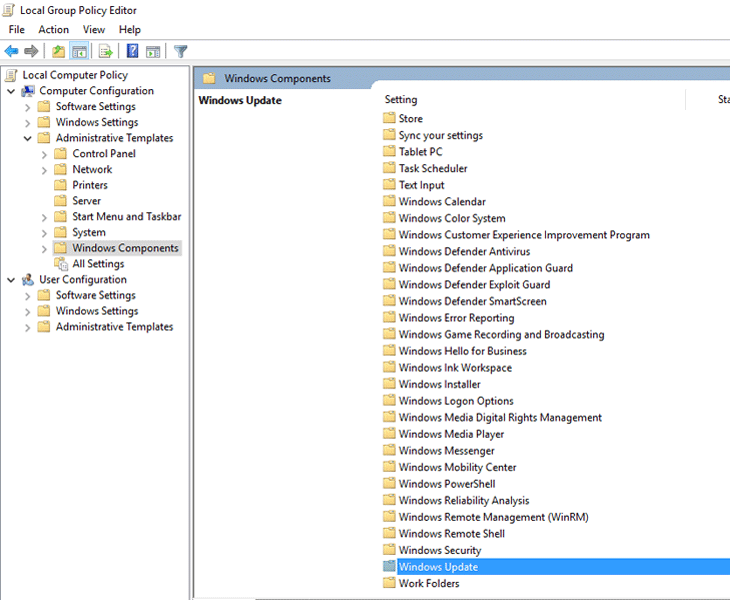Expand the Windows Components node

tap(44, 249)
